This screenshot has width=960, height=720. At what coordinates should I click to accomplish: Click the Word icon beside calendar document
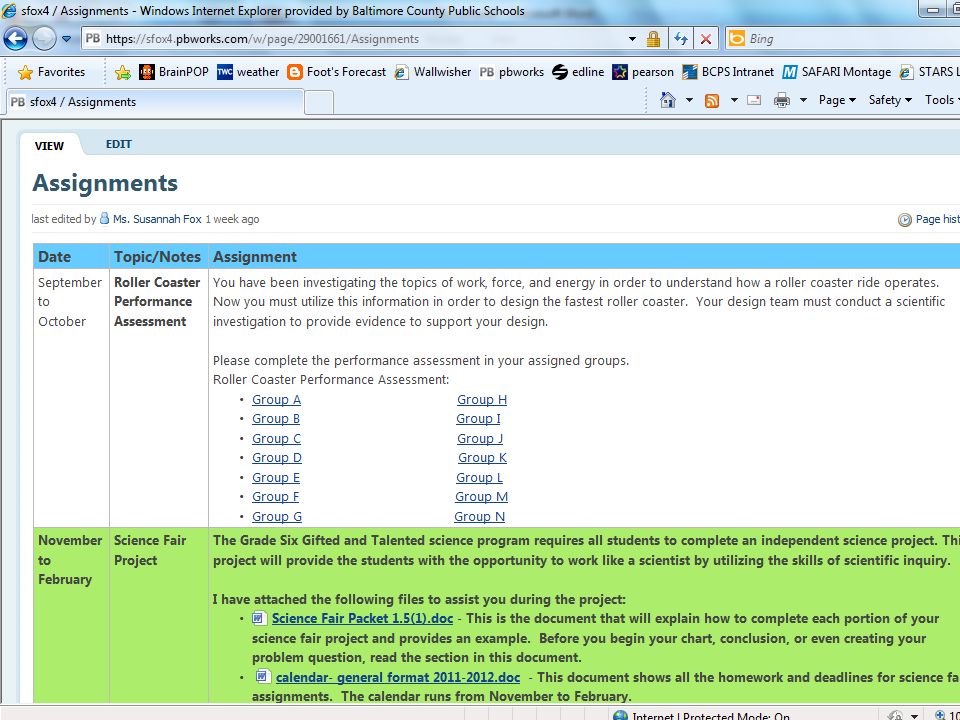pos(263,677)
